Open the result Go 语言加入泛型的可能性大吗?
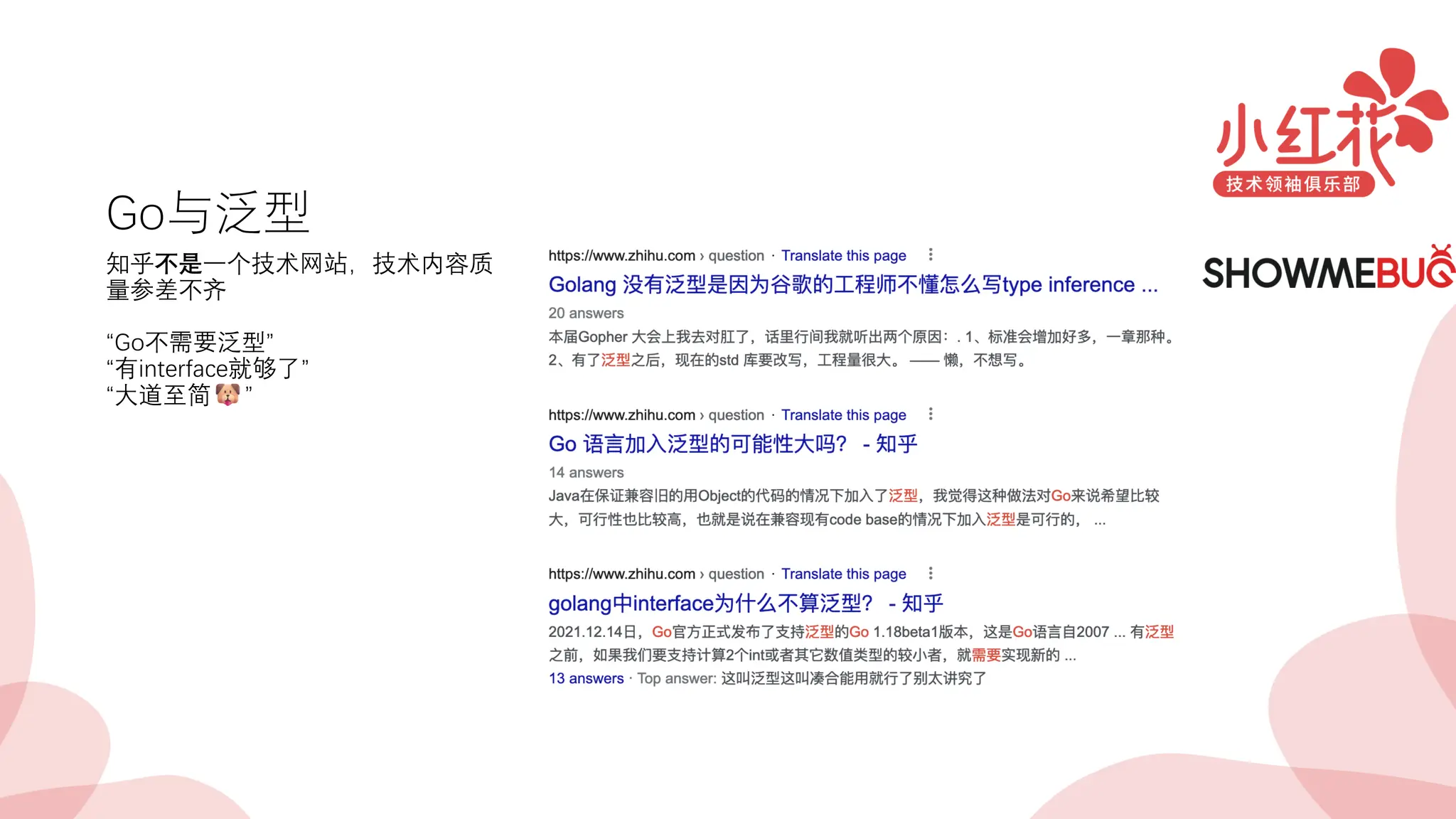The image size is (1456, 819). tap(733, 444)
